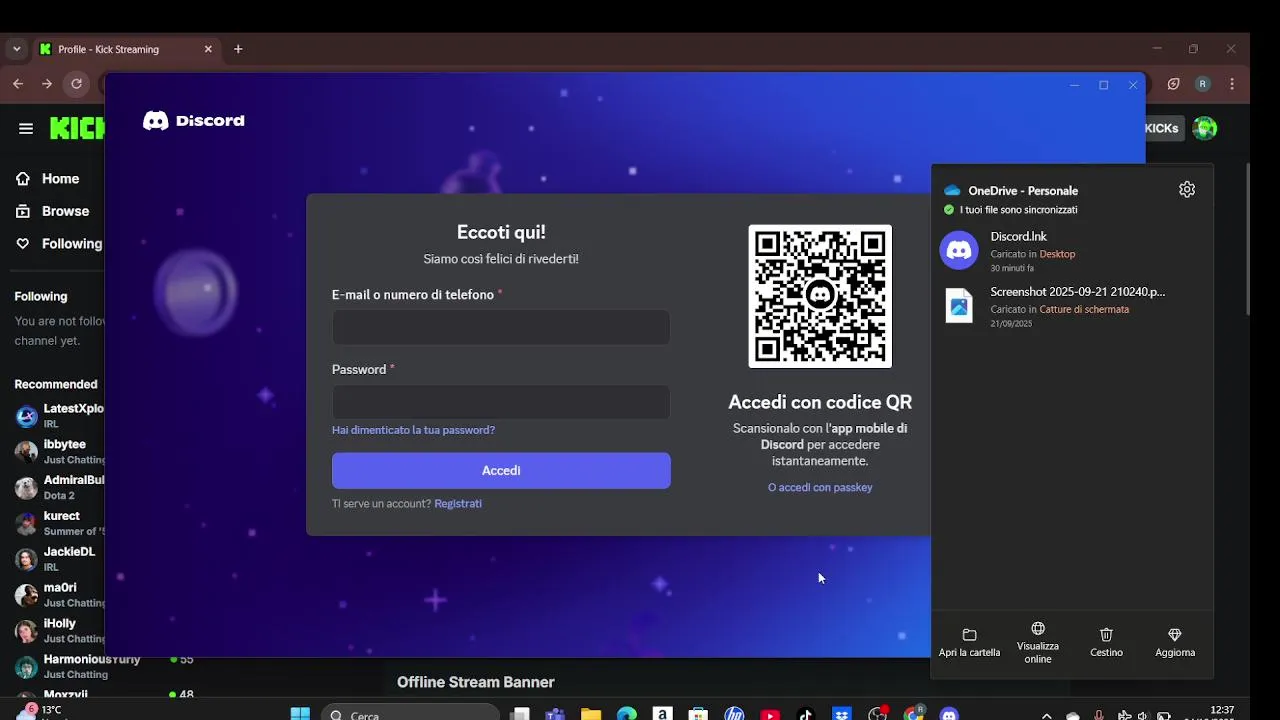Click the Discord logo in login window
The image size is (1280, 720).
[x=194, y=121]
